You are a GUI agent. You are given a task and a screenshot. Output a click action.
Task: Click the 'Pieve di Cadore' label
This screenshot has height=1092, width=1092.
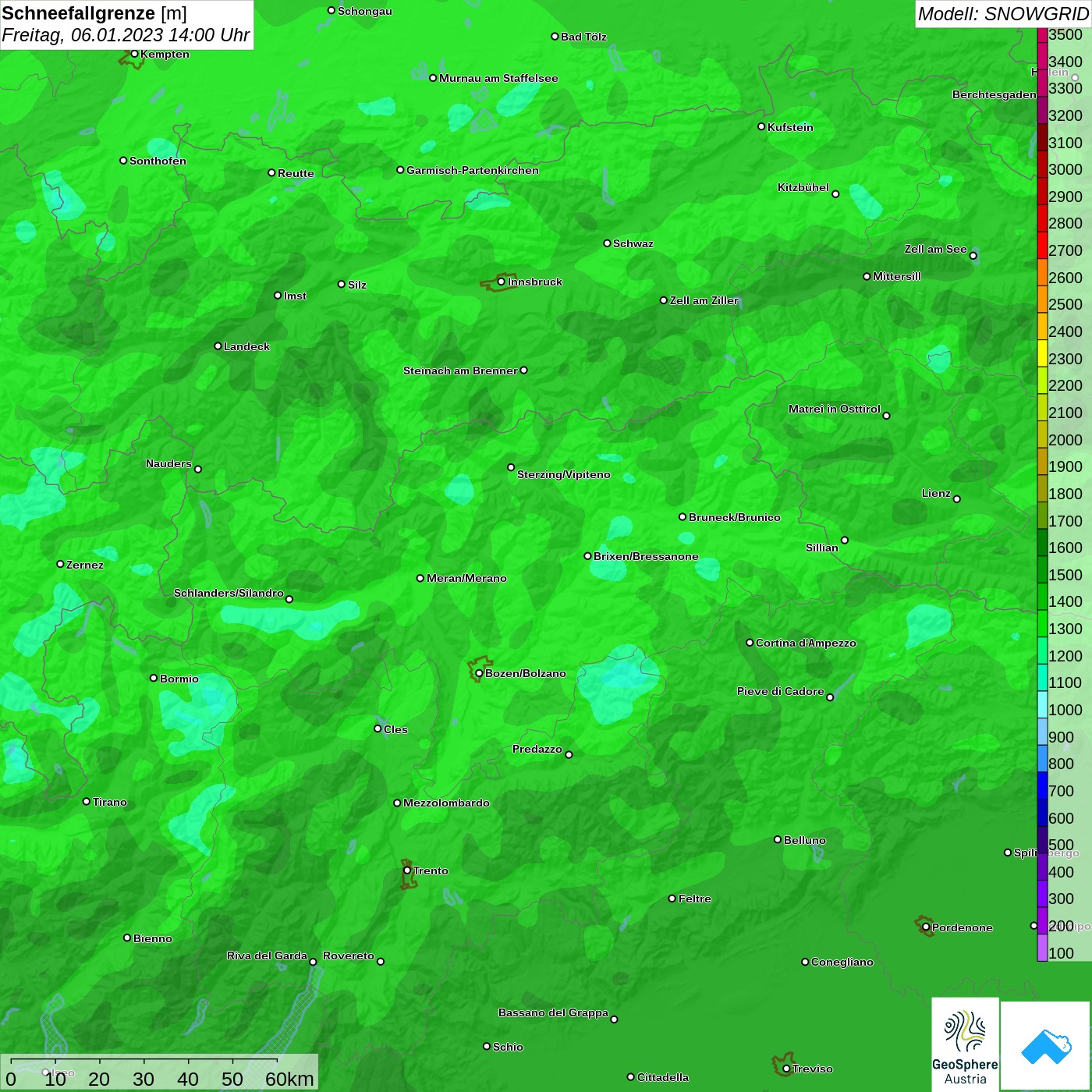(781, 691)
